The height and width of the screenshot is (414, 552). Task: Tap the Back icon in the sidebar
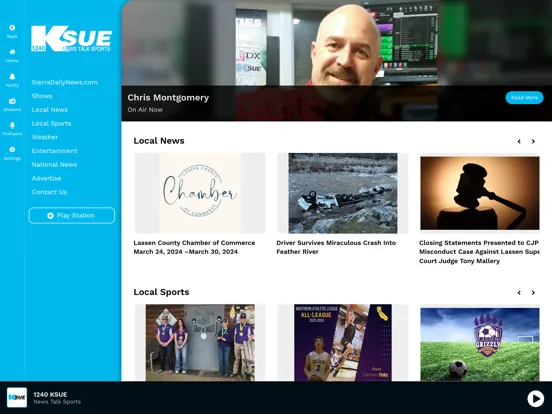coord(12,28)
